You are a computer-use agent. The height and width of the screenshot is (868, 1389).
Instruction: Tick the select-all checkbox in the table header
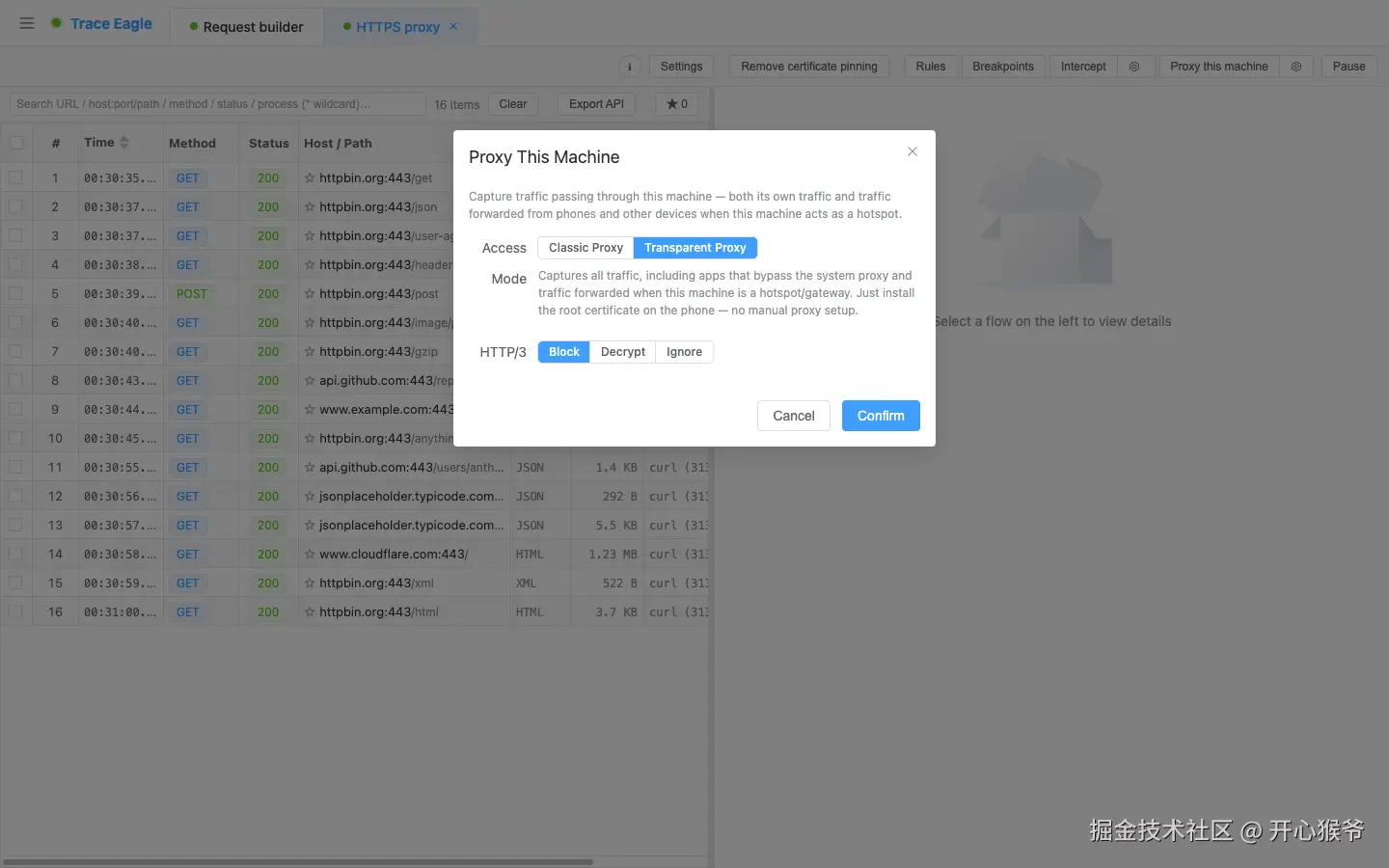[16, 143]
